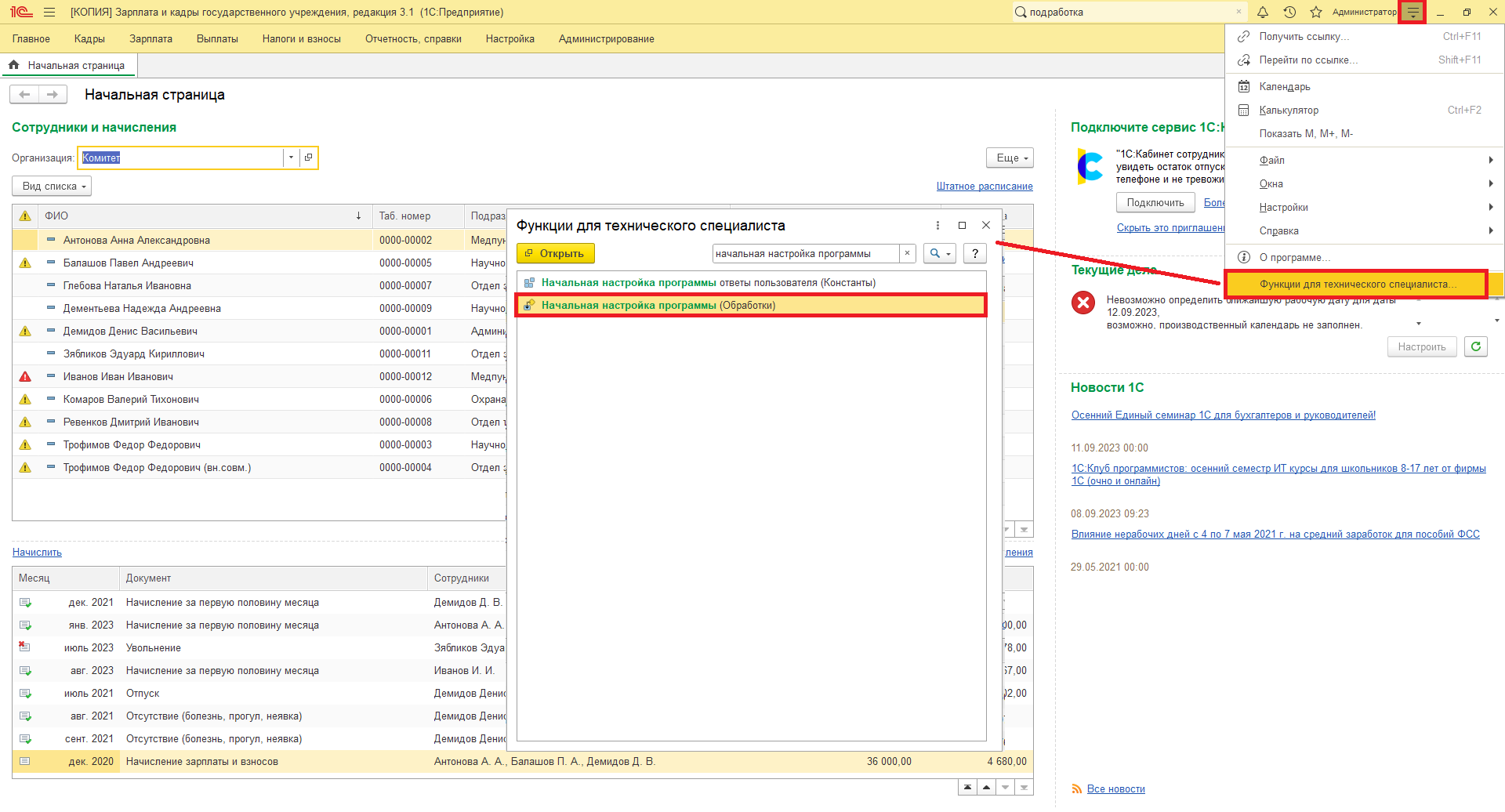Click the calculator icon in the menu
This screenshot has height=812, width=1505.
[1243, 111]
